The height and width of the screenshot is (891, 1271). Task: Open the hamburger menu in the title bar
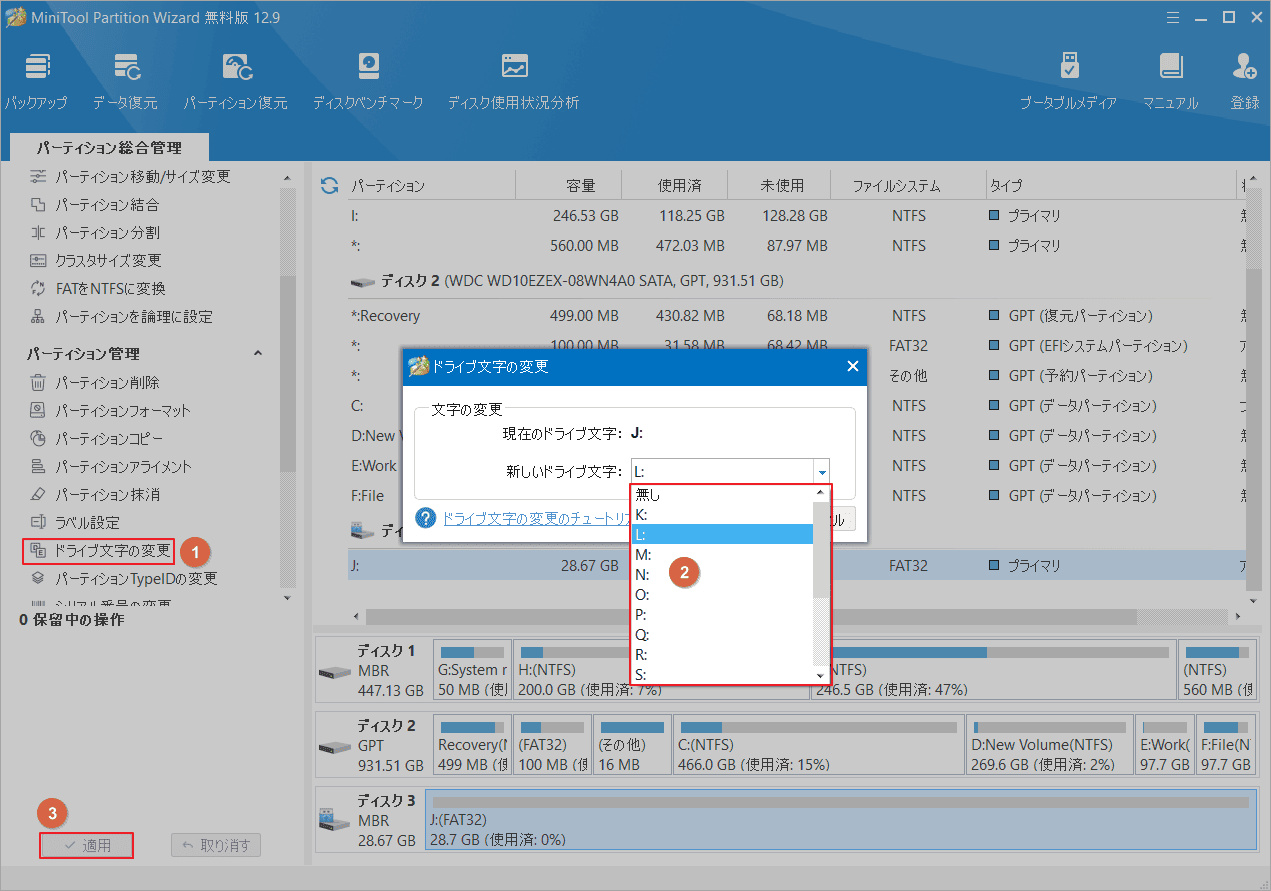[x=1174, y=16]
